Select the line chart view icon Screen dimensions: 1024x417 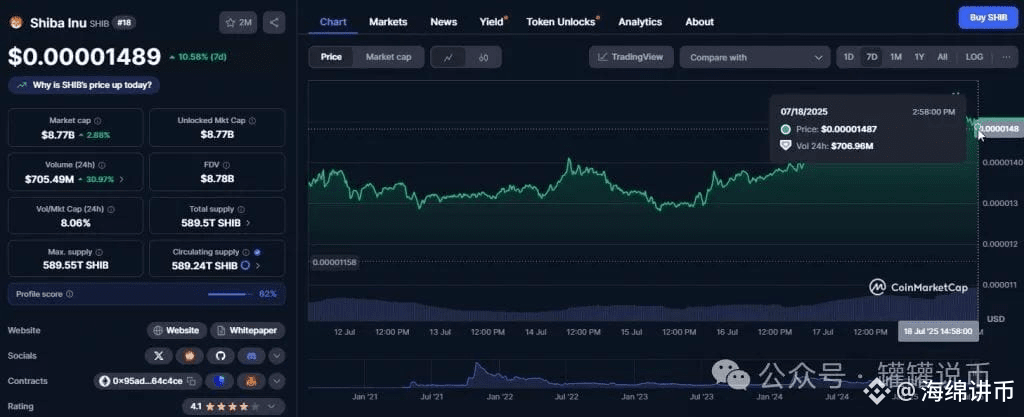point(448,57)
